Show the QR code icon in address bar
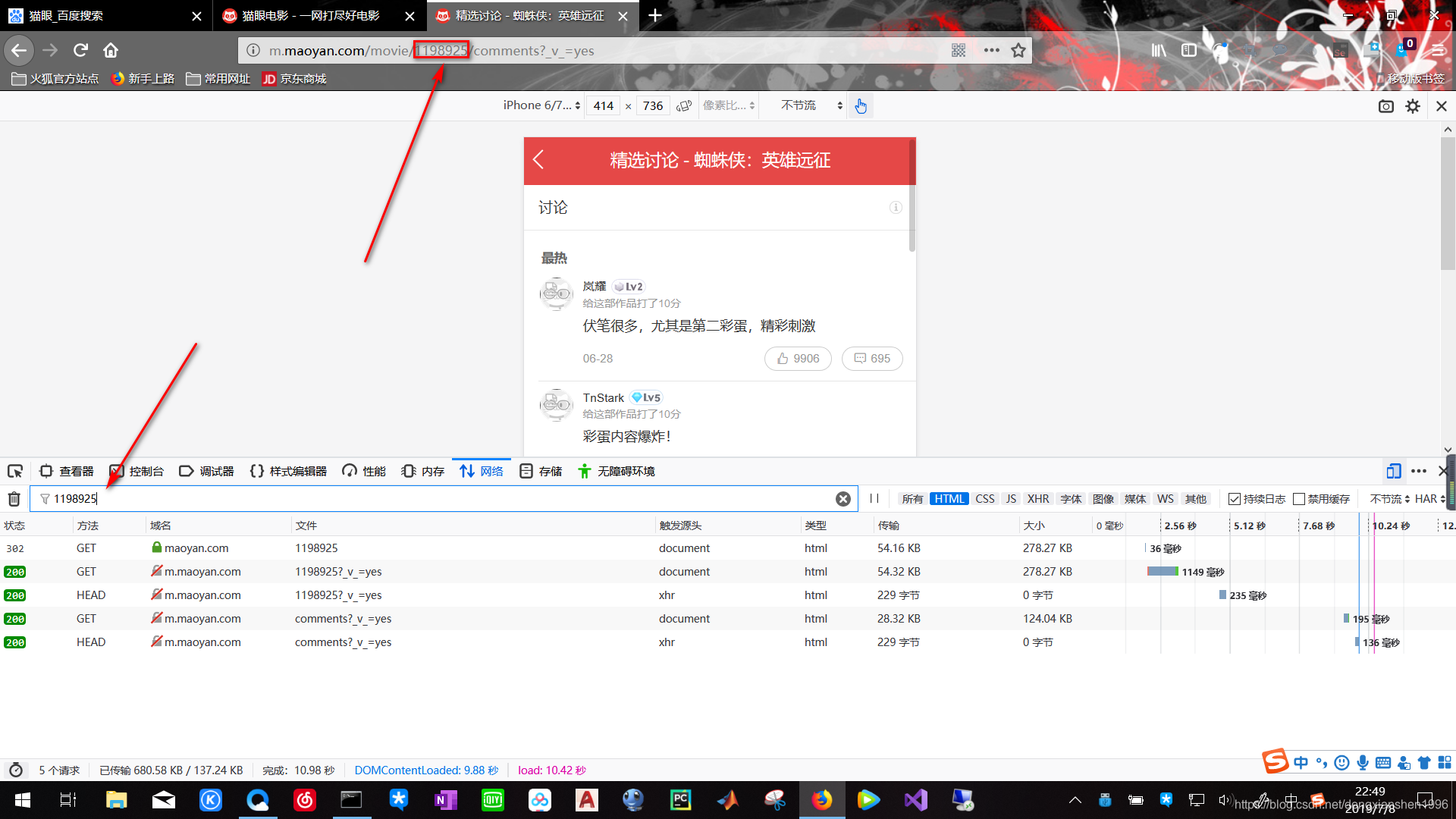This screenshot has width=1456, height=819. click(x=959, y=50)
